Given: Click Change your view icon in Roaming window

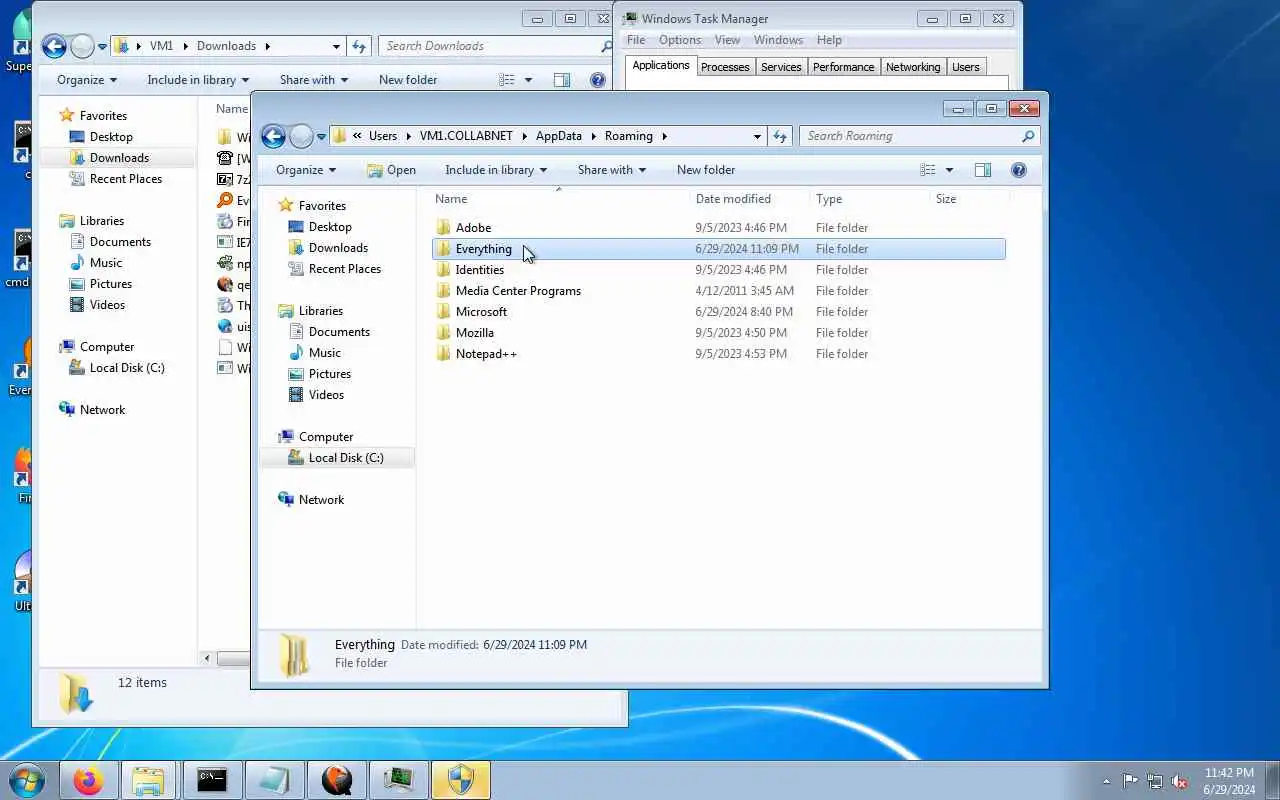Looking at the screenshot, I should (928, 170).
